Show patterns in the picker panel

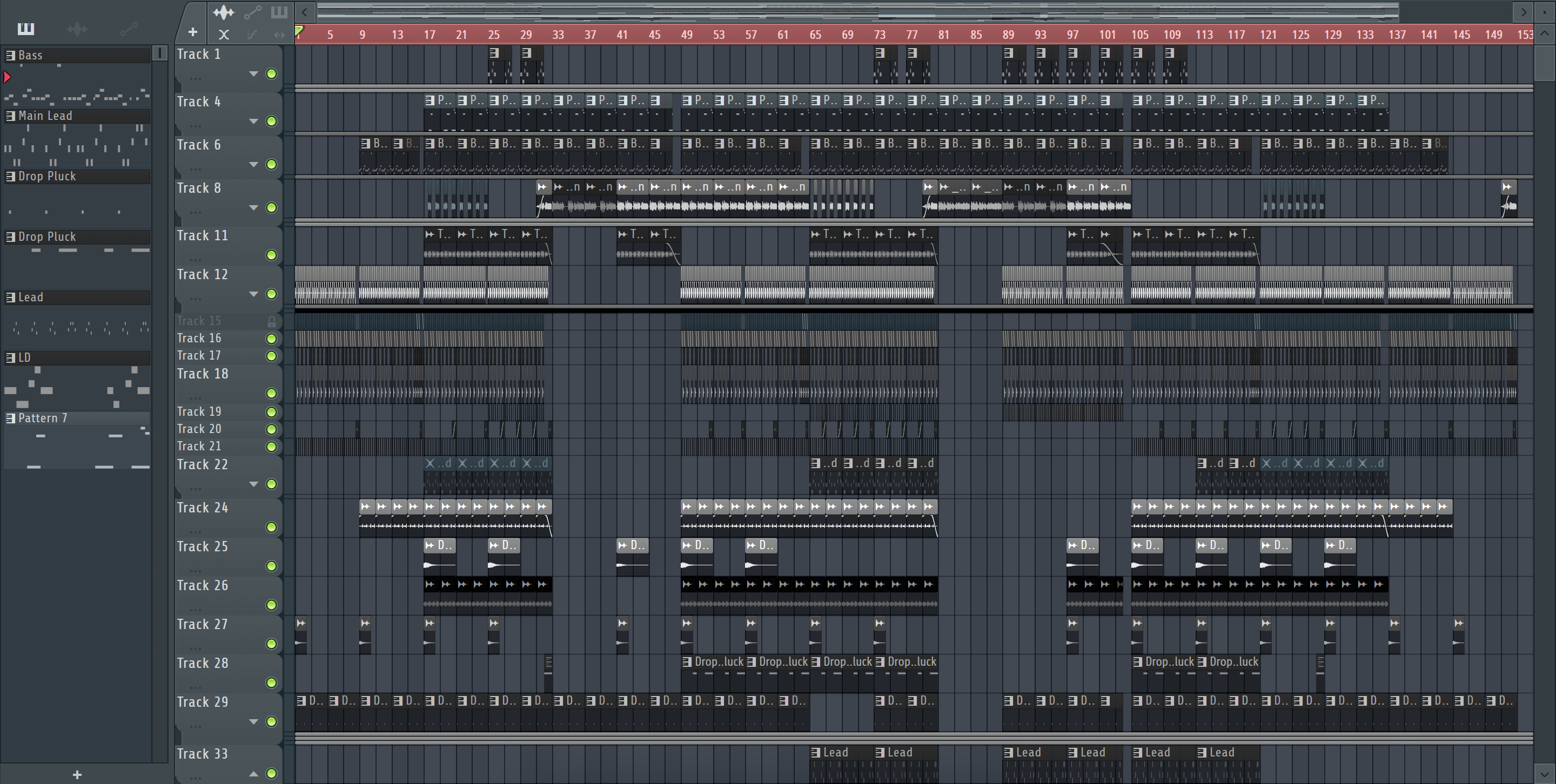(26, 29)
